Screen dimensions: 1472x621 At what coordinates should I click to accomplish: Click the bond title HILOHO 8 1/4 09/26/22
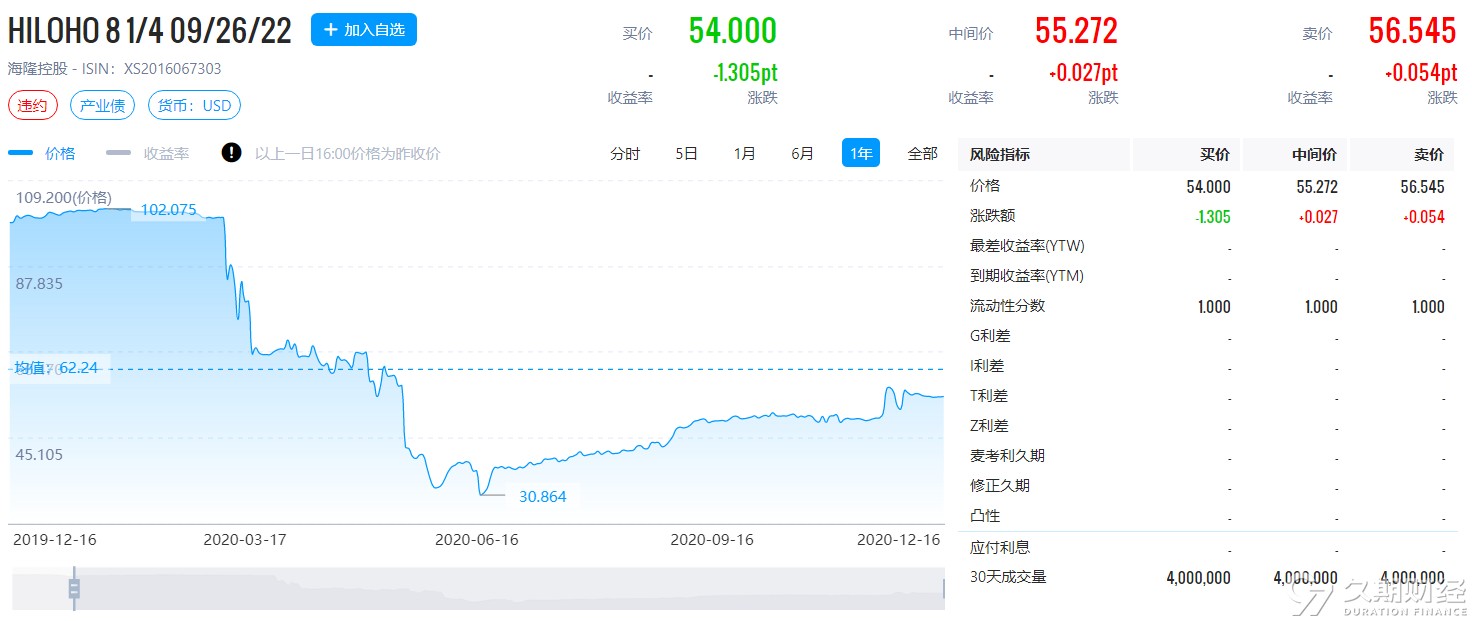(150, 31)
